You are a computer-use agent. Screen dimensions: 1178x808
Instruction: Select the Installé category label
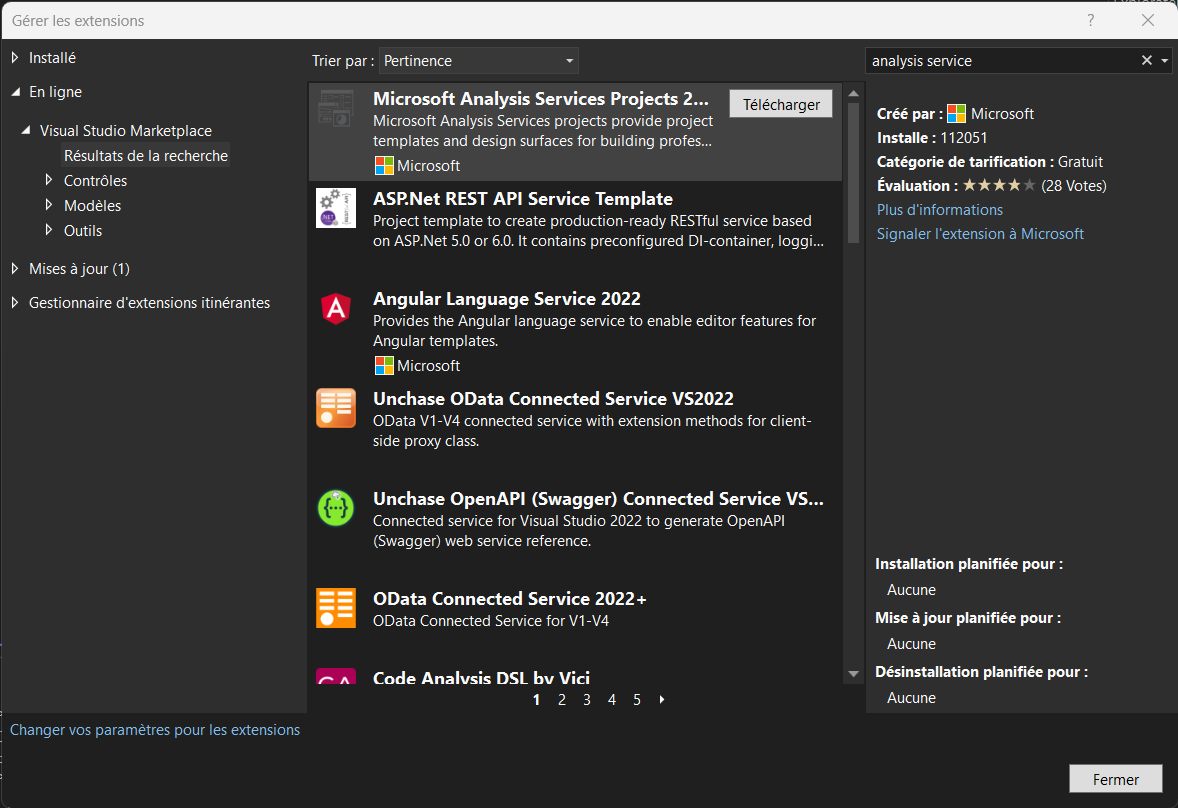53,58
